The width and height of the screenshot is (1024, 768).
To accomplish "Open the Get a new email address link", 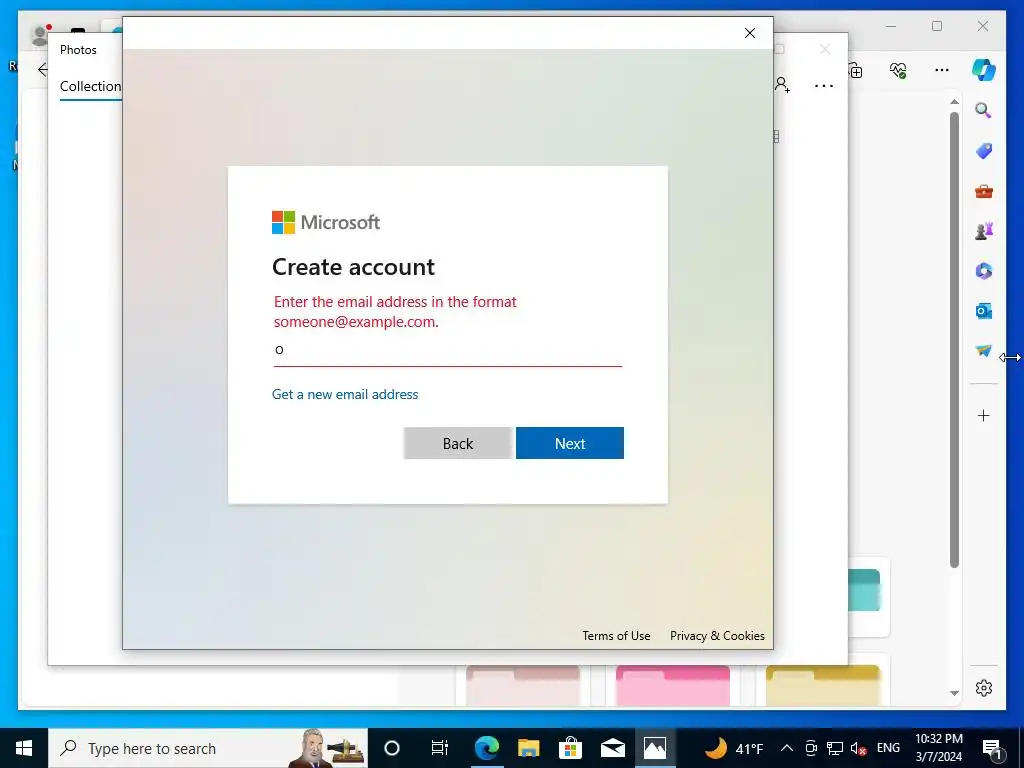I will coord(345,394).
